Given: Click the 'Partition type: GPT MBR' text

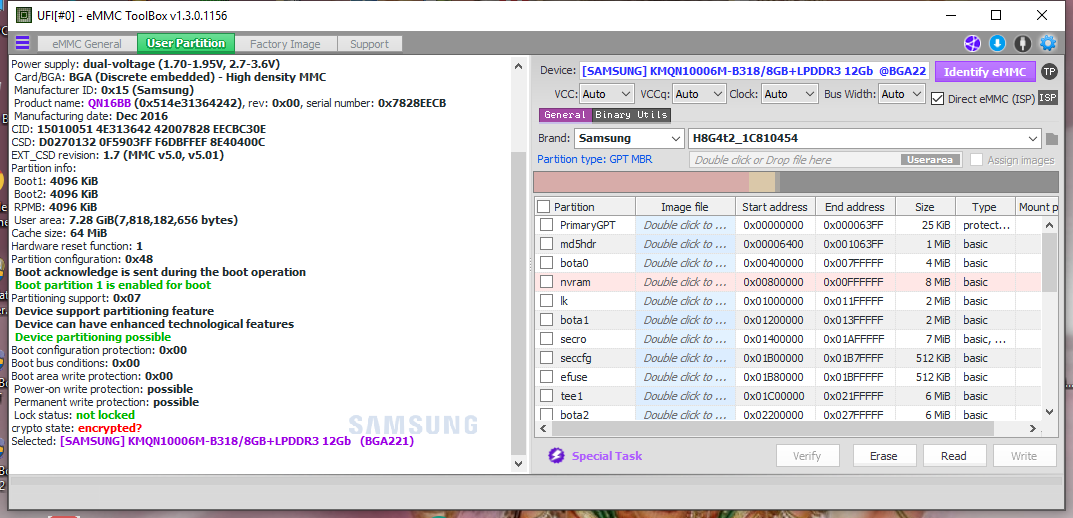Looking at the screenshot, I should tap(594, 159).
